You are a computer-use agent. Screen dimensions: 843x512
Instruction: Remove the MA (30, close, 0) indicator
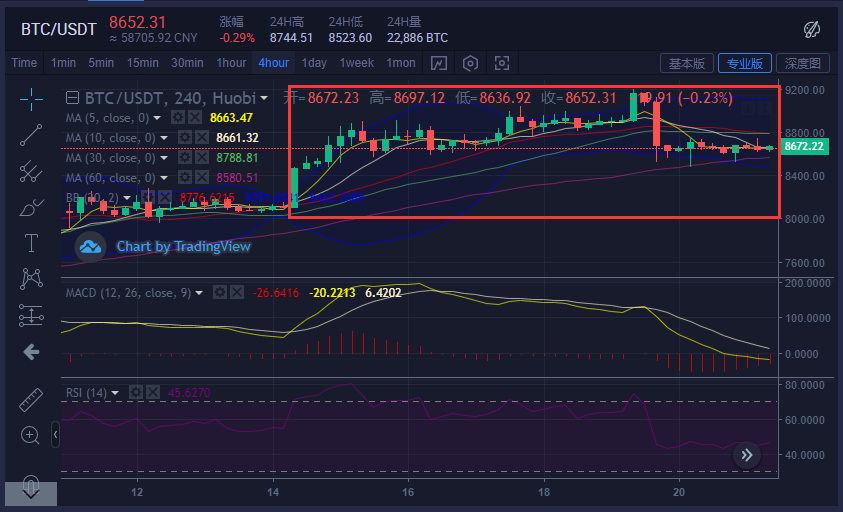coord(202,158)
